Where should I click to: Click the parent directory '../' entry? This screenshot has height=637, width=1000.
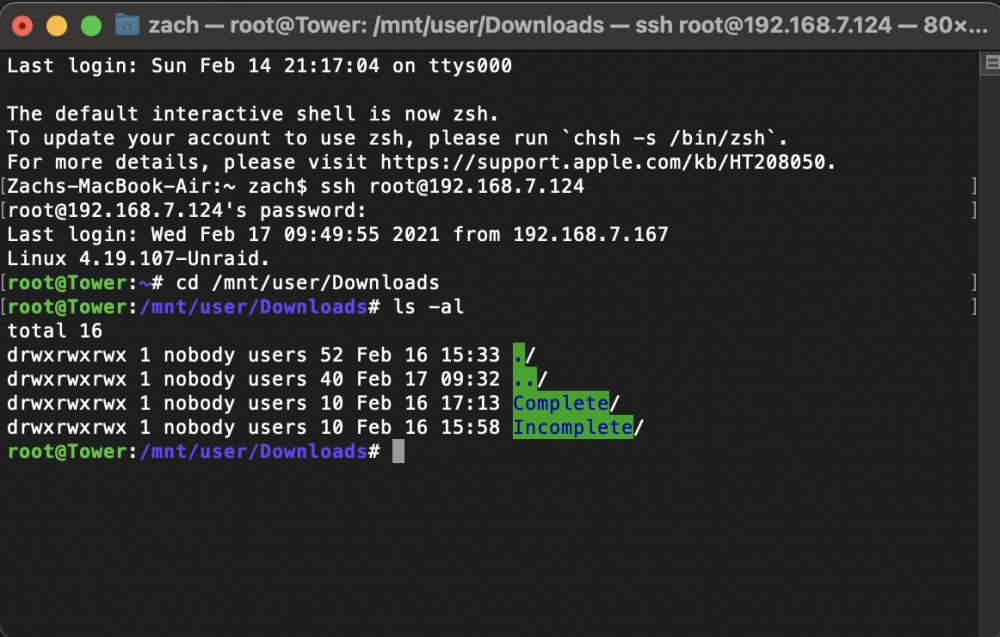(531, 379)
